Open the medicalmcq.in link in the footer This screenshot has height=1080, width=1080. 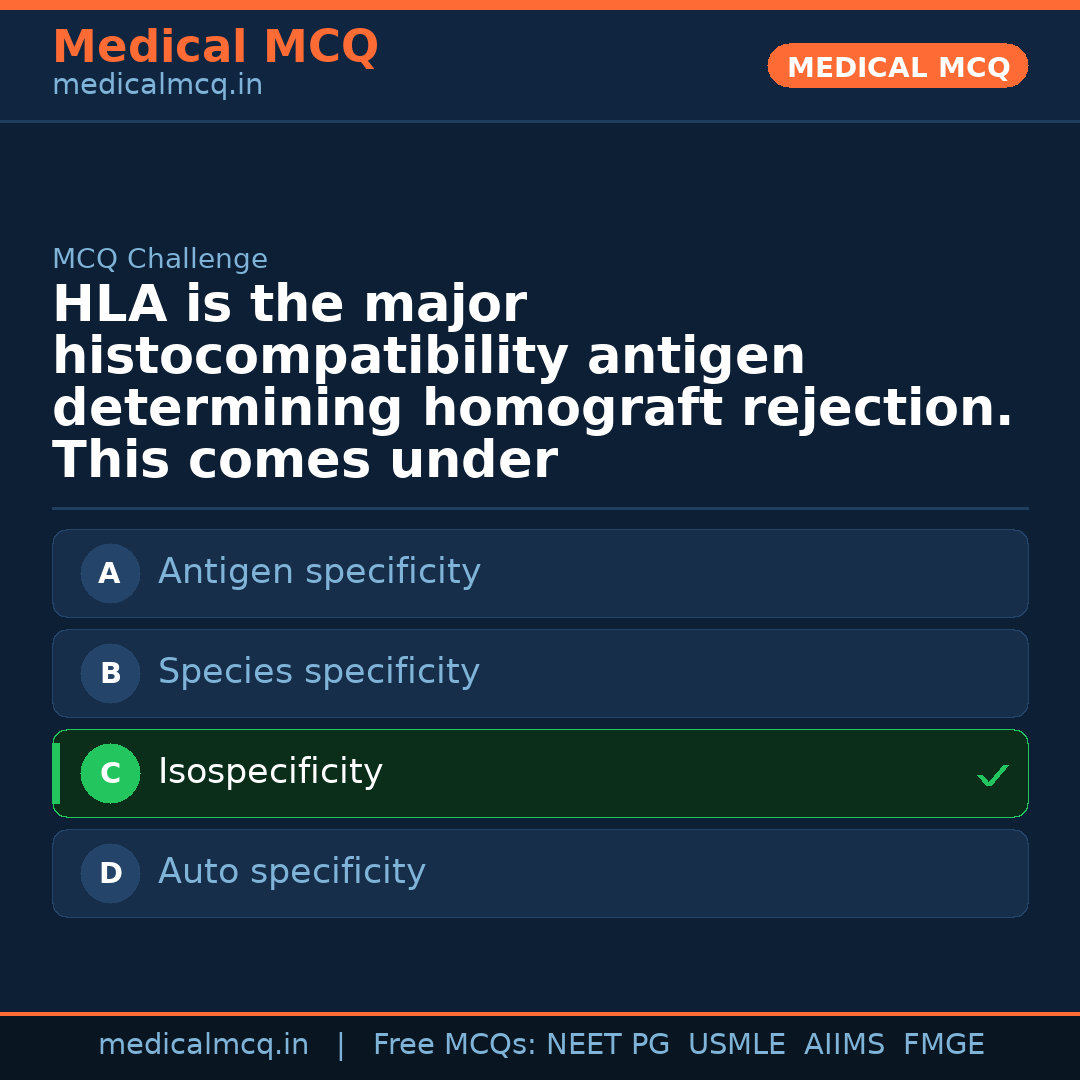tap(203, 1045)
